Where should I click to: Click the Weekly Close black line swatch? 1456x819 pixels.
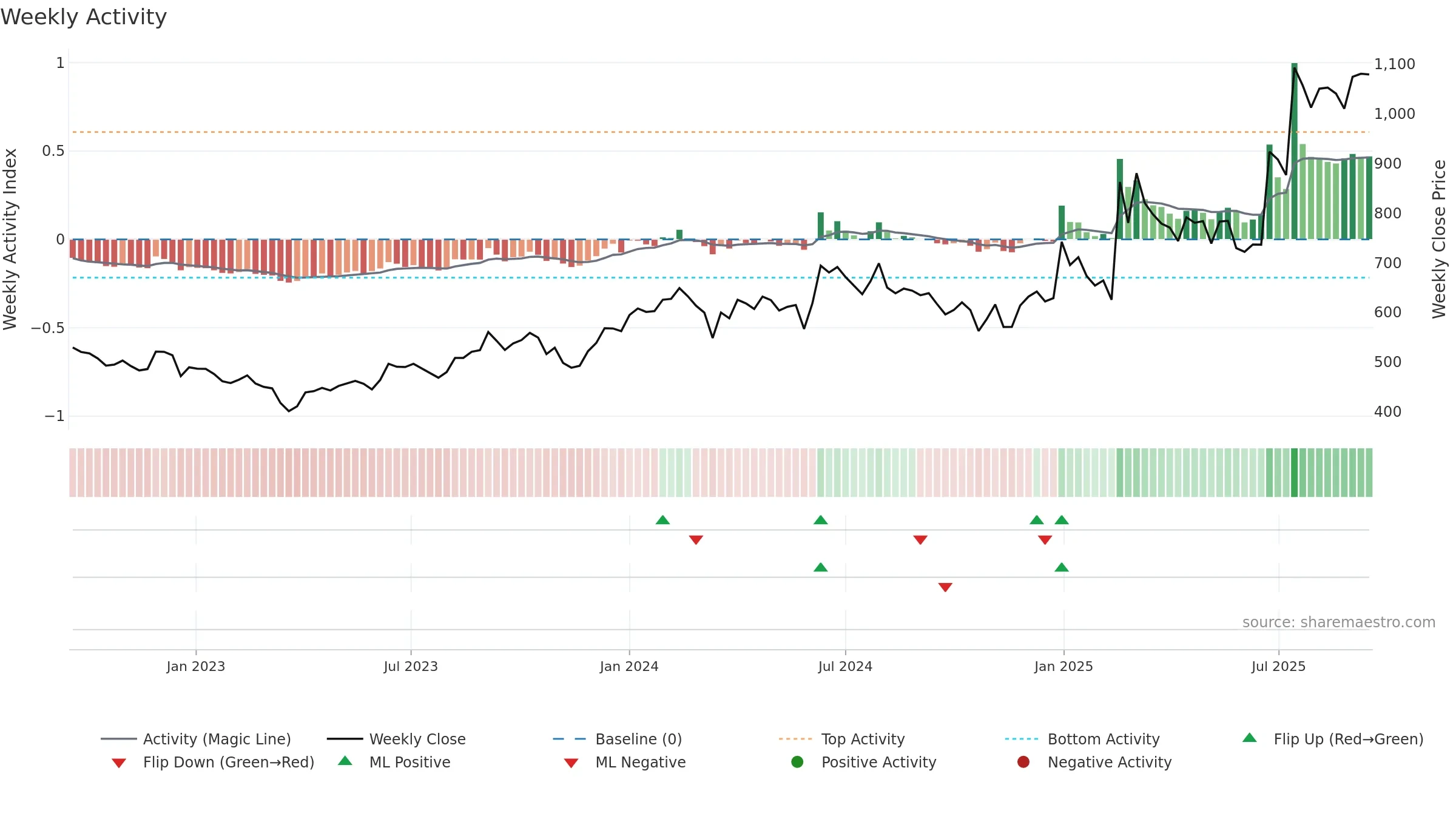click(345, 739)
